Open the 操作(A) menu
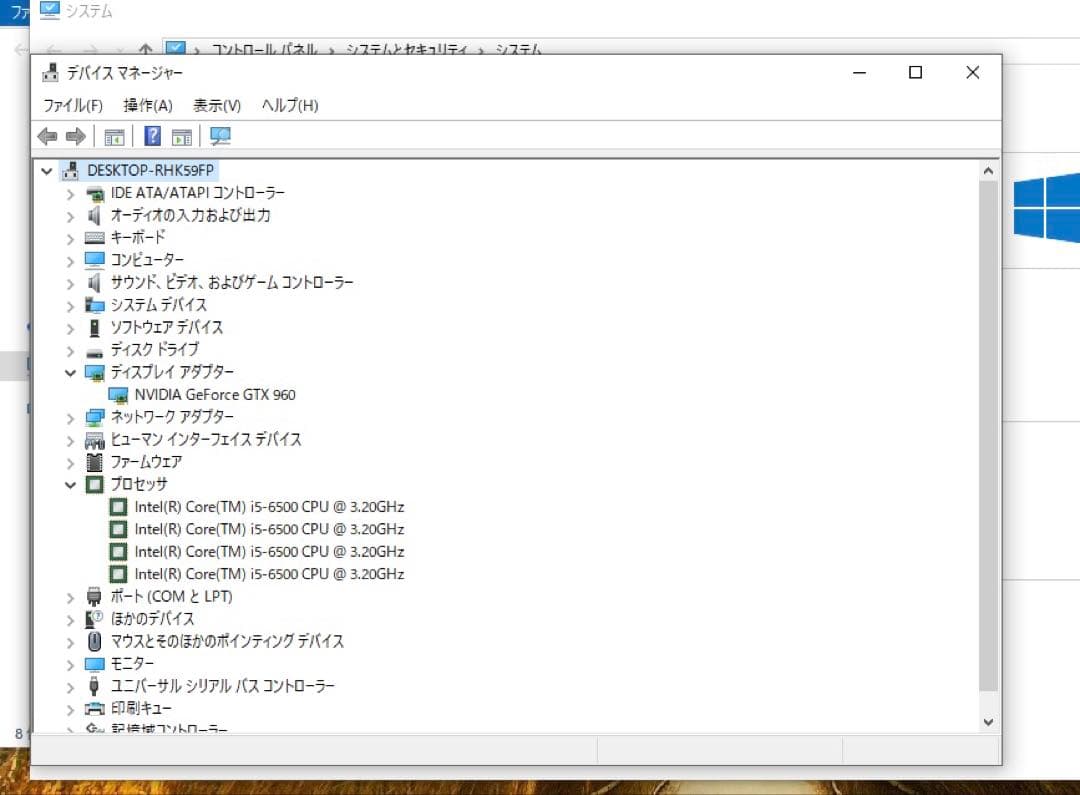 tap(148, 105)
